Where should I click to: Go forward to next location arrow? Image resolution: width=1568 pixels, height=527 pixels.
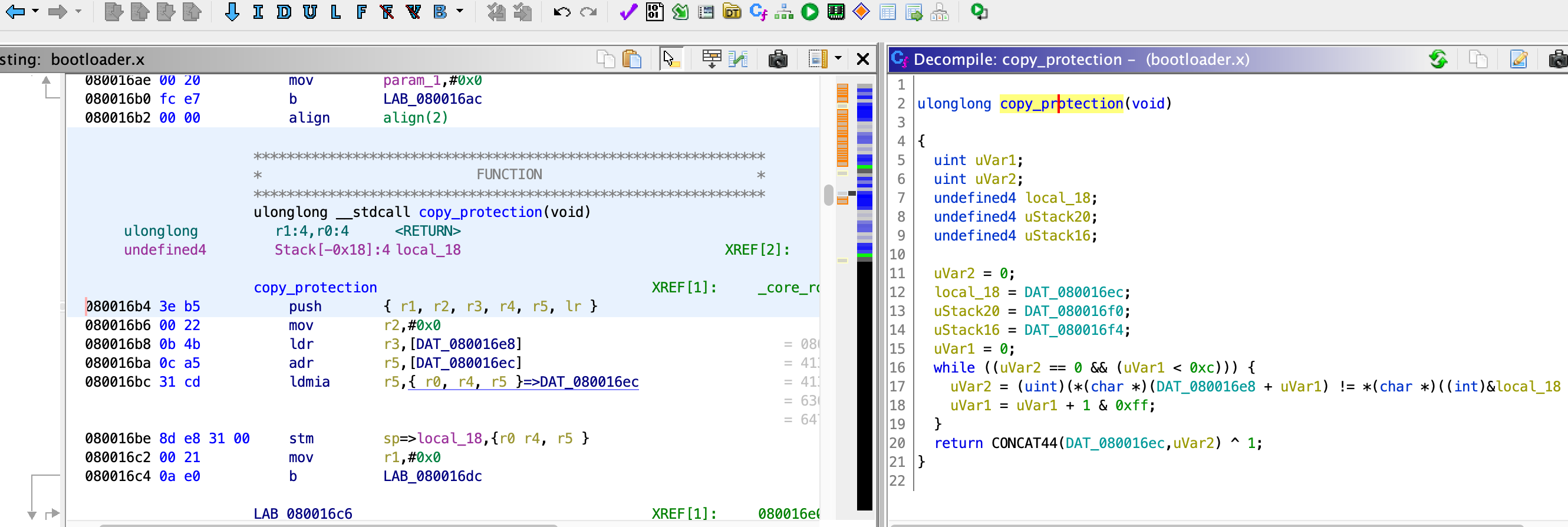pyautogui.click(x=57, y=12)
